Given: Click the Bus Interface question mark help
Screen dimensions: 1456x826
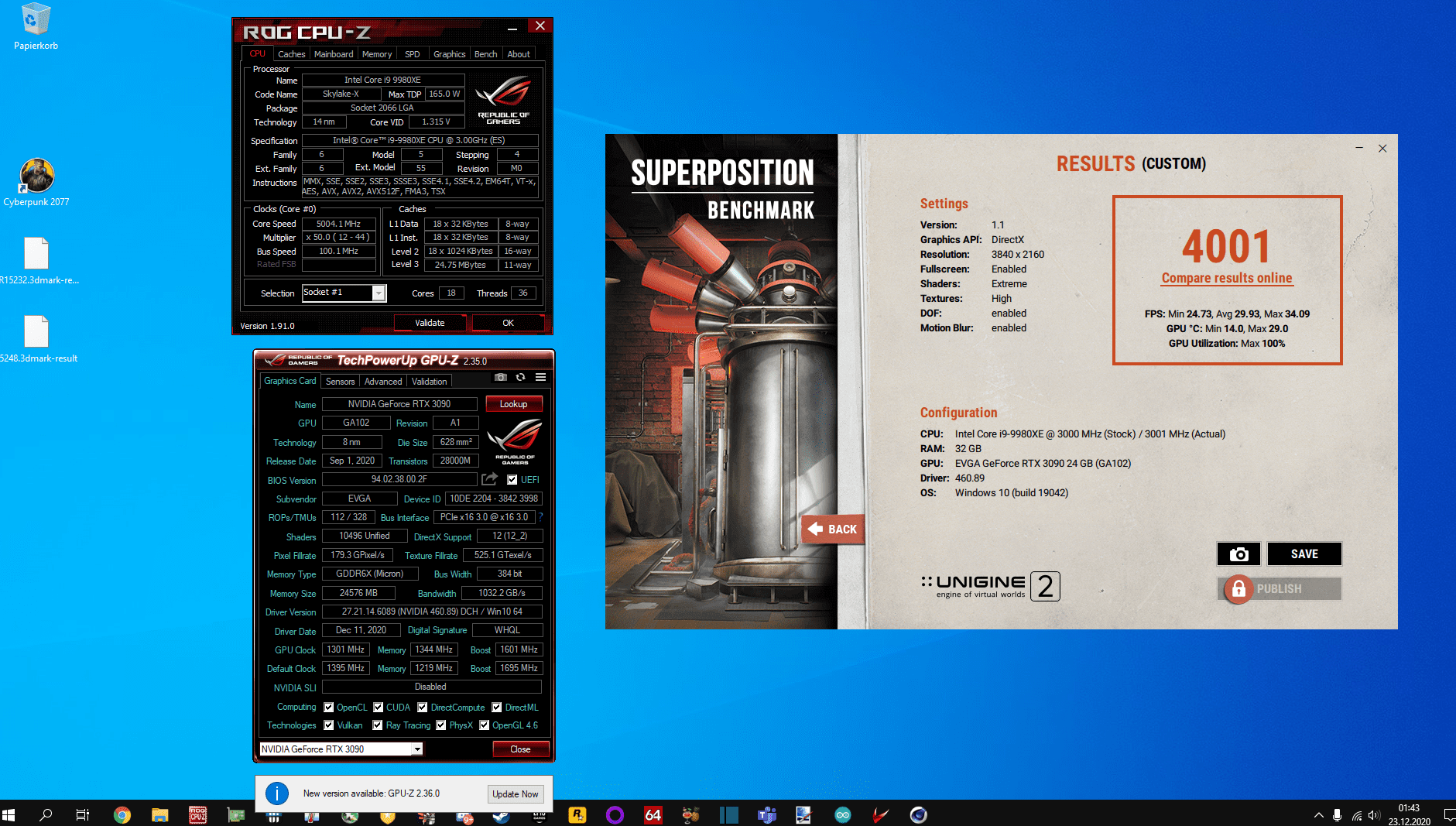Looking at the screenshot, I should click(541, 516).
